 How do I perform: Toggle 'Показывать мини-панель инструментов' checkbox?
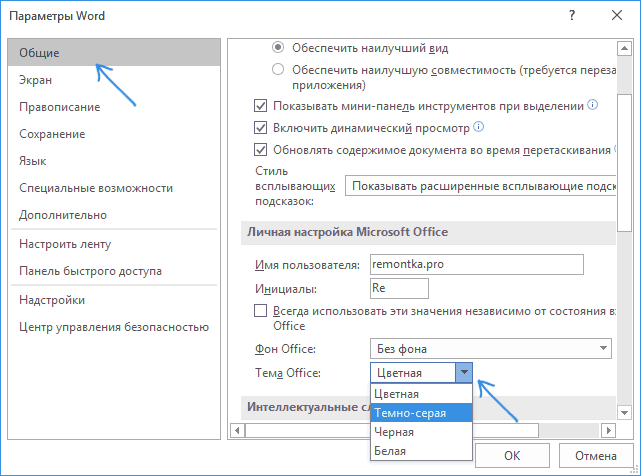260,106
